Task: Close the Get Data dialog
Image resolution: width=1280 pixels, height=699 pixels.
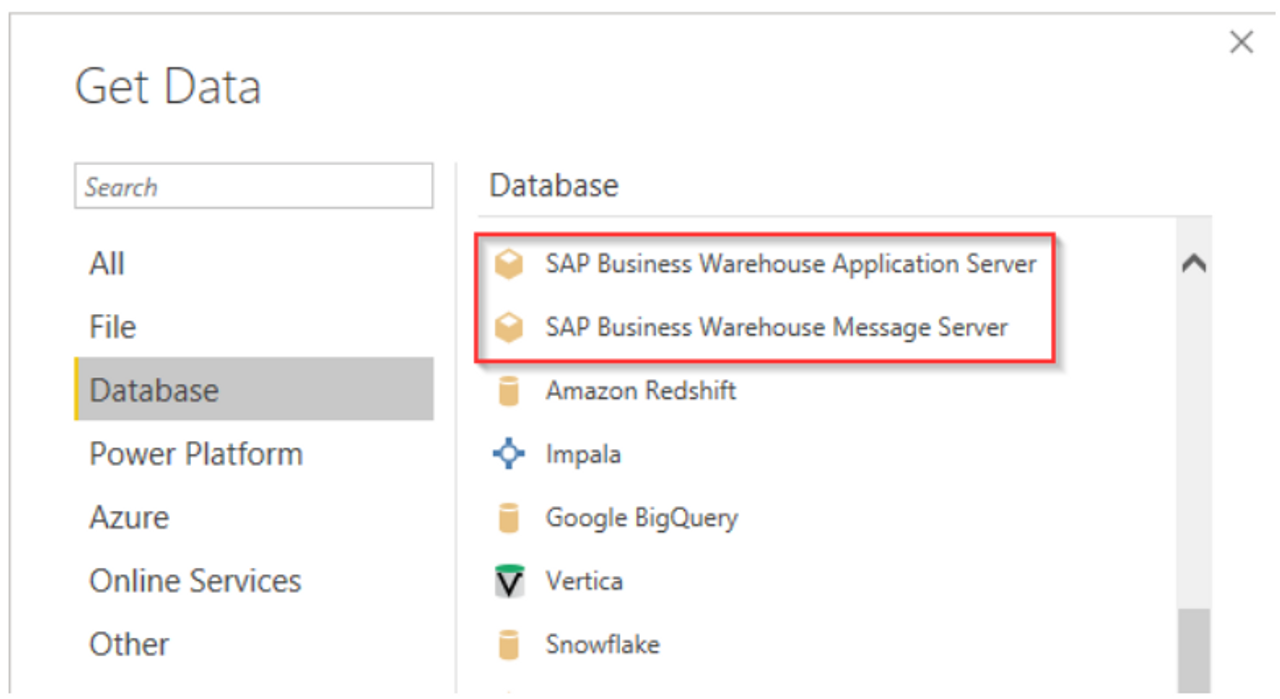Action: click(x=1241, y=42)
